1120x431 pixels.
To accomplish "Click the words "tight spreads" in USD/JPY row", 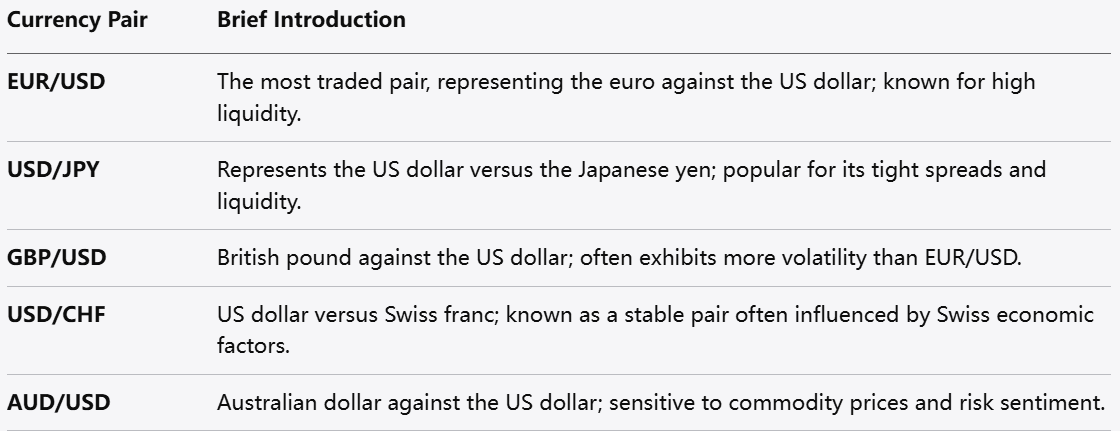I will 908,170.
